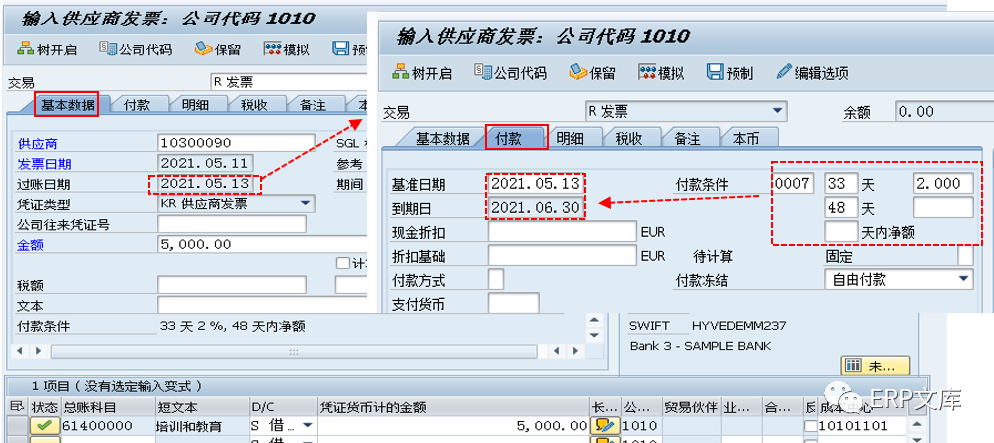The image size is (994, 443).
Task: Click green check status icon for 61400000
Action: [44, 425]
